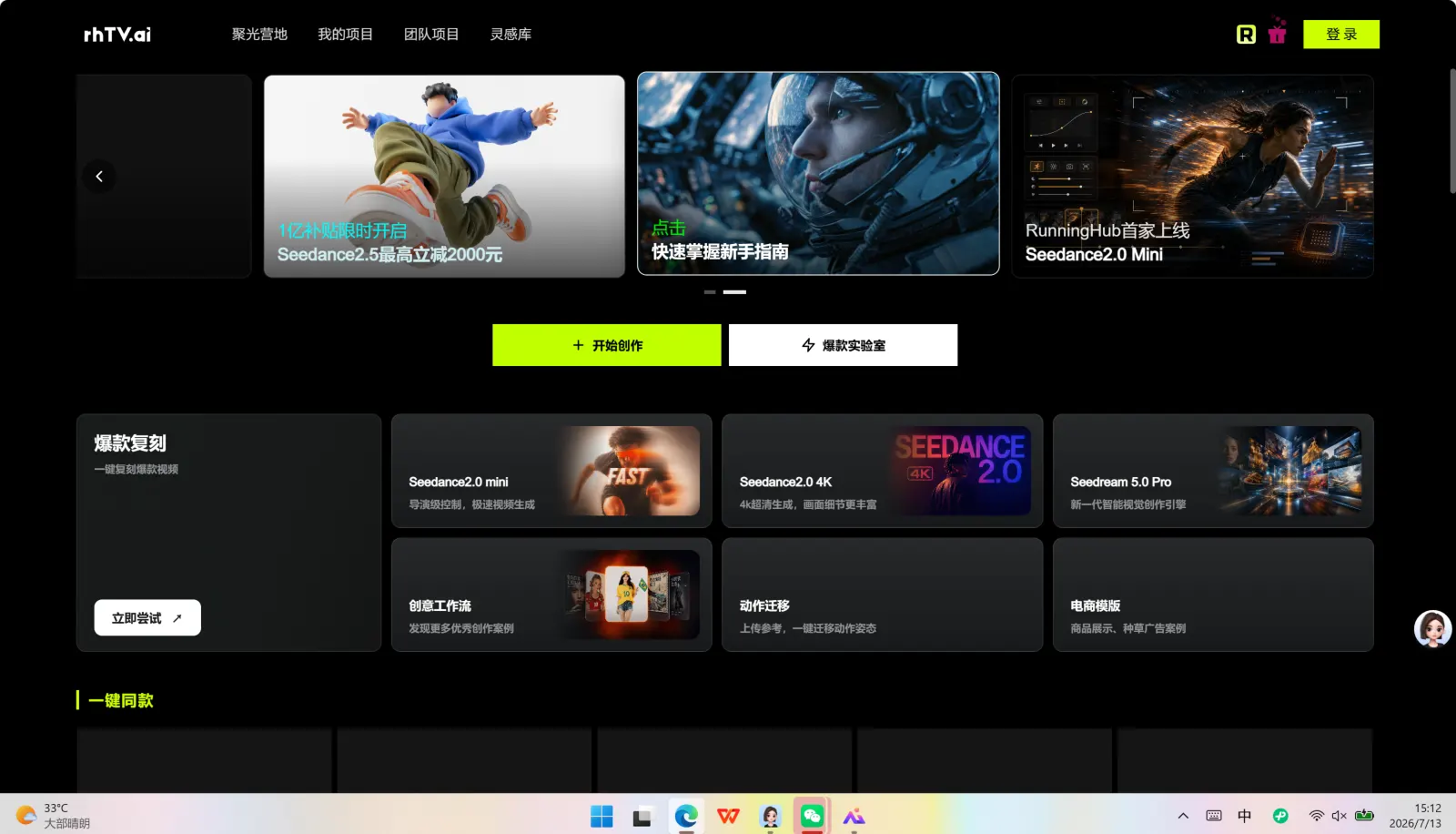
Task: Click the muted volume tray icon
Action: click(x=1340, y=816)
